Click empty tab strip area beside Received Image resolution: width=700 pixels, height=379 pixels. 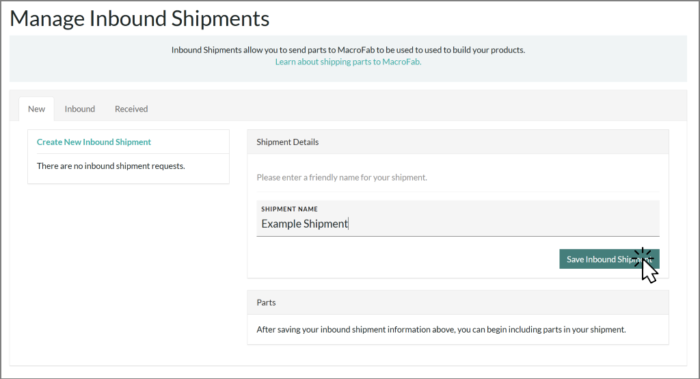pyautogui.click(x=415, y=109)
